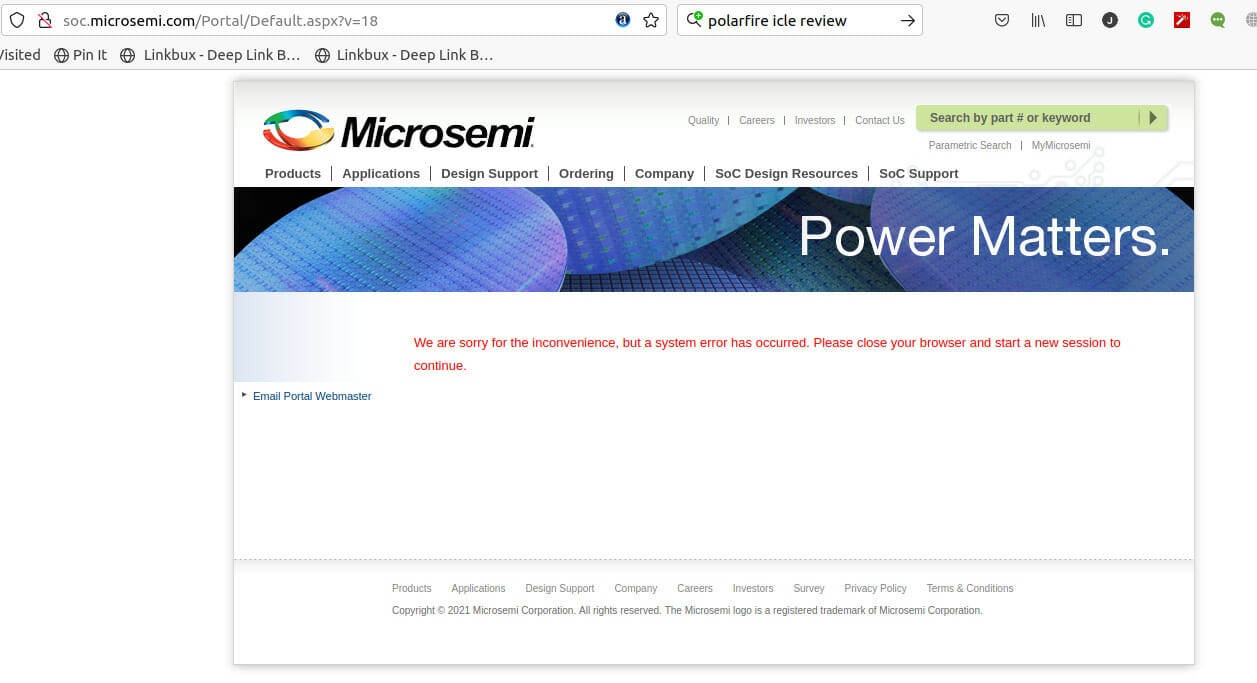1257x683 pixels.
Task: Open the Products menu
Action: pyautogui.click(x=293, y=173)
